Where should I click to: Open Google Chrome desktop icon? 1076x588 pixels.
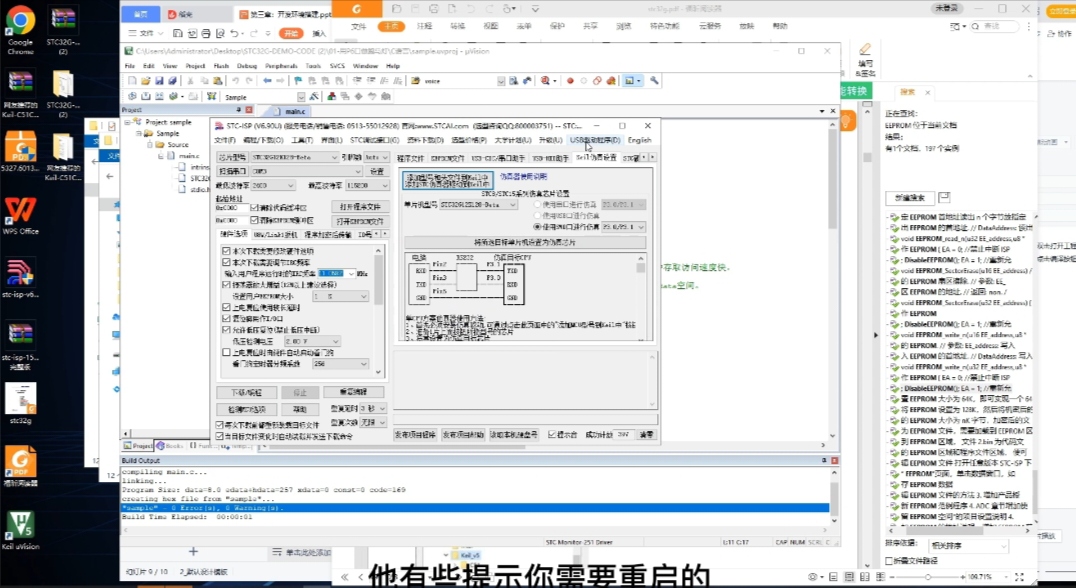click(21, 31)
